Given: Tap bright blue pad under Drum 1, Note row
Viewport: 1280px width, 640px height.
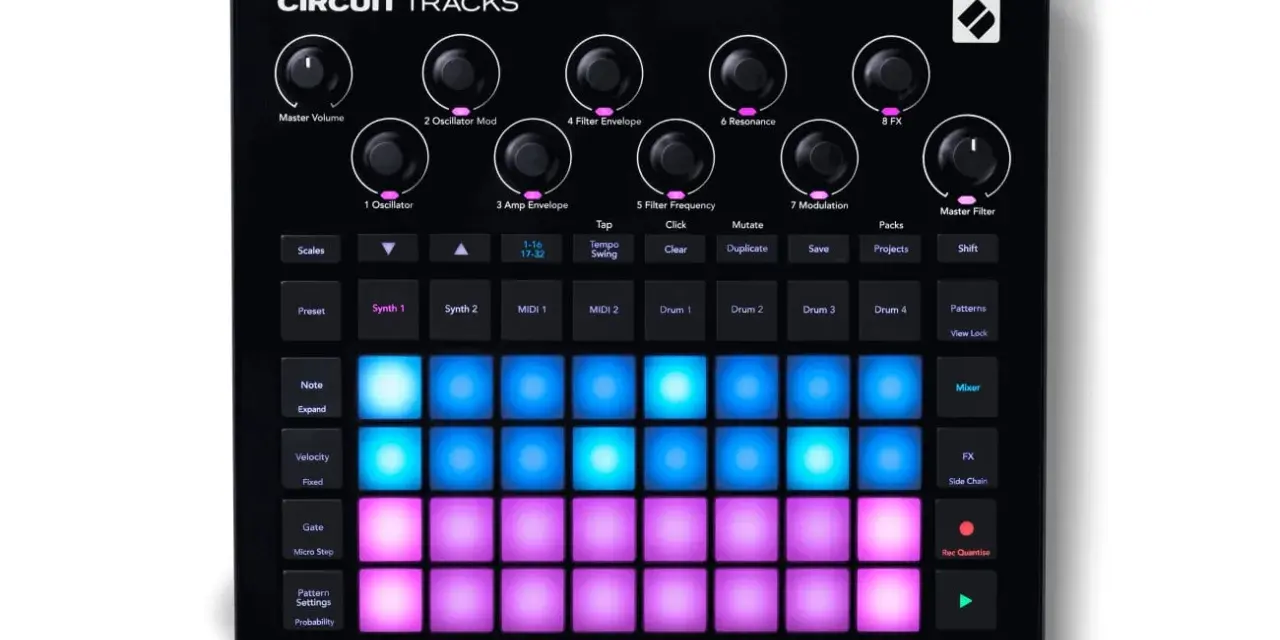Looking at the screenshot, I should tap(675, 387).
